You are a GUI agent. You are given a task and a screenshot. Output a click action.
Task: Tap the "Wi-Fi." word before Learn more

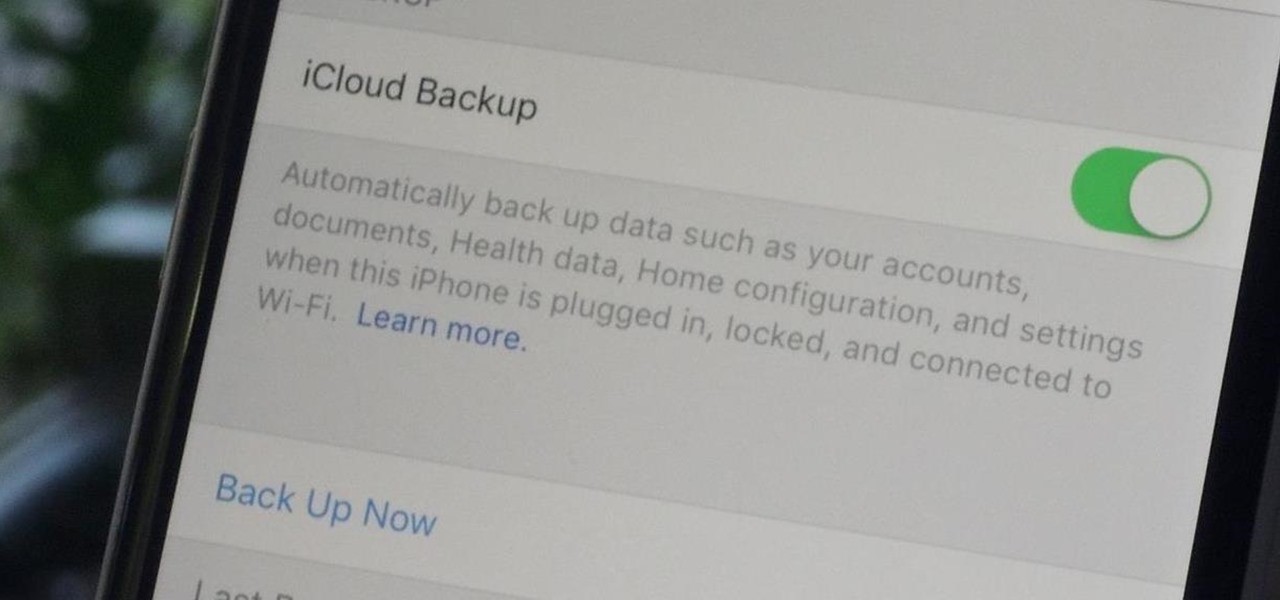coord(296,305)
